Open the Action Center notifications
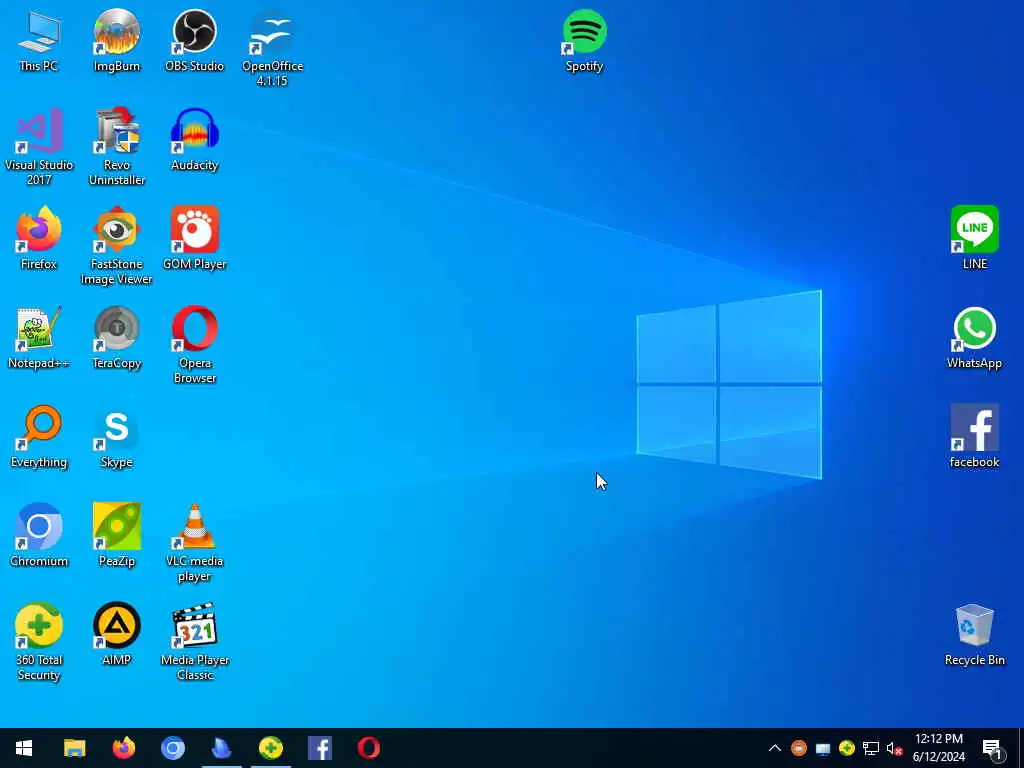 click(993, 748)
